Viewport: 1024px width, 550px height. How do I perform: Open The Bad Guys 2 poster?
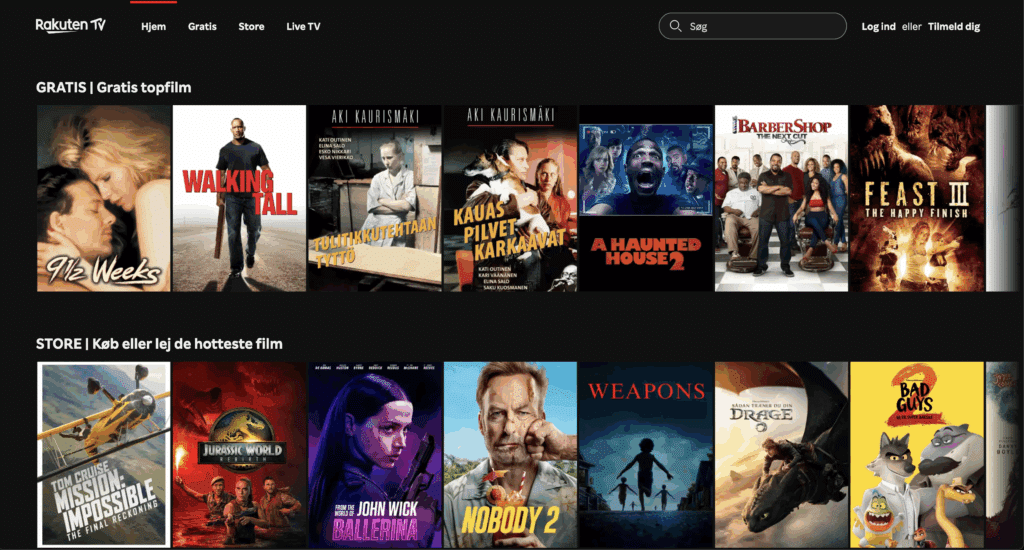coord(916,455)
